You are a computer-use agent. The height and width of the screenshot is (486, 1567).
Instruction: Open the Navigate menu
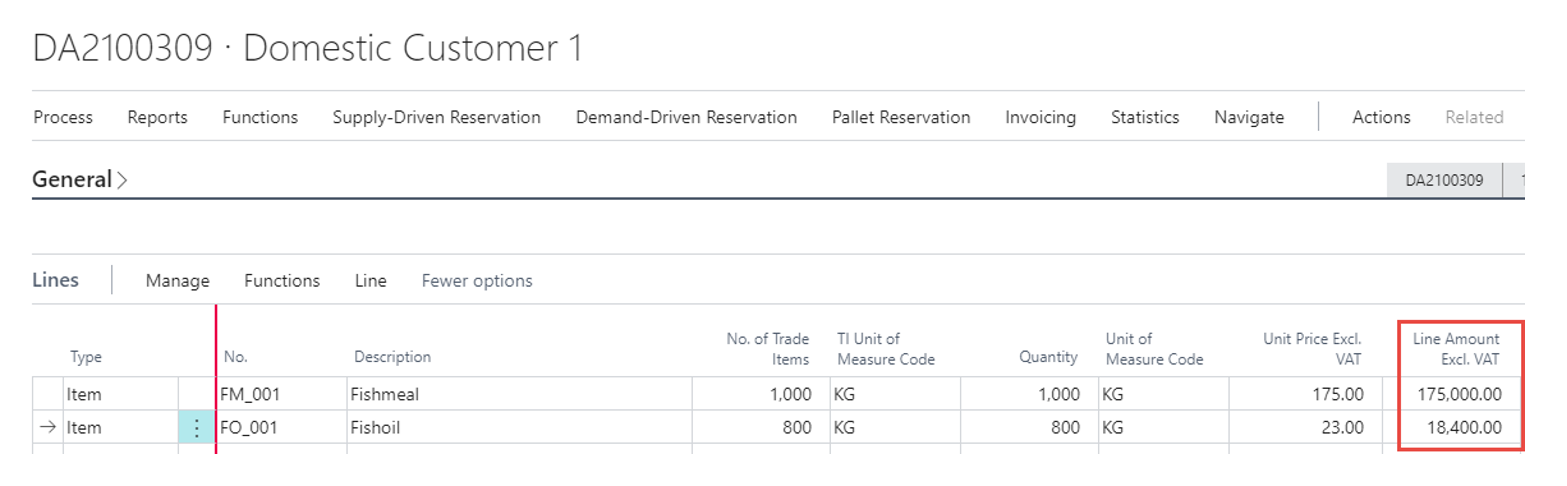pyautogui.click(x=1248, y=117)
